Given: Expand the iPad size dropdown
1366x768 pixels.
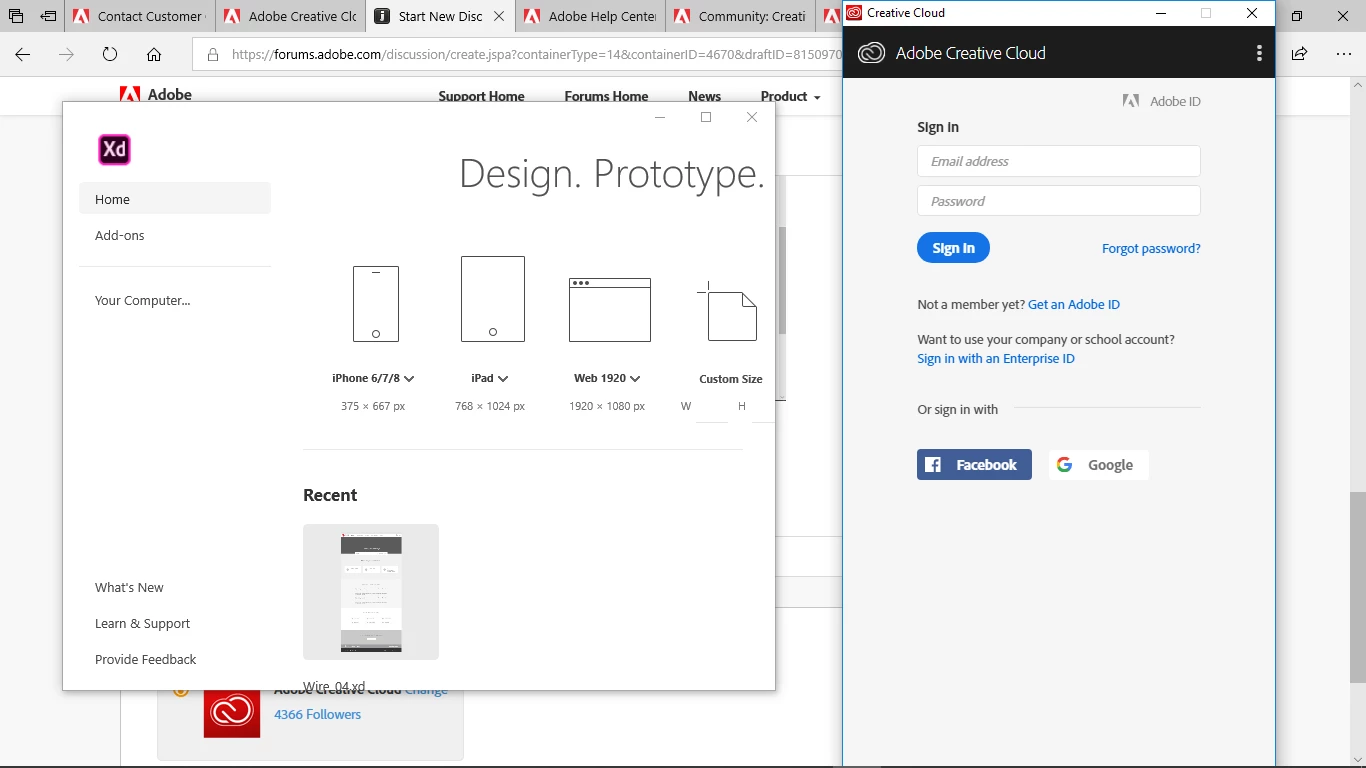Looking at the screenshot, I should [x=503, y=379].
